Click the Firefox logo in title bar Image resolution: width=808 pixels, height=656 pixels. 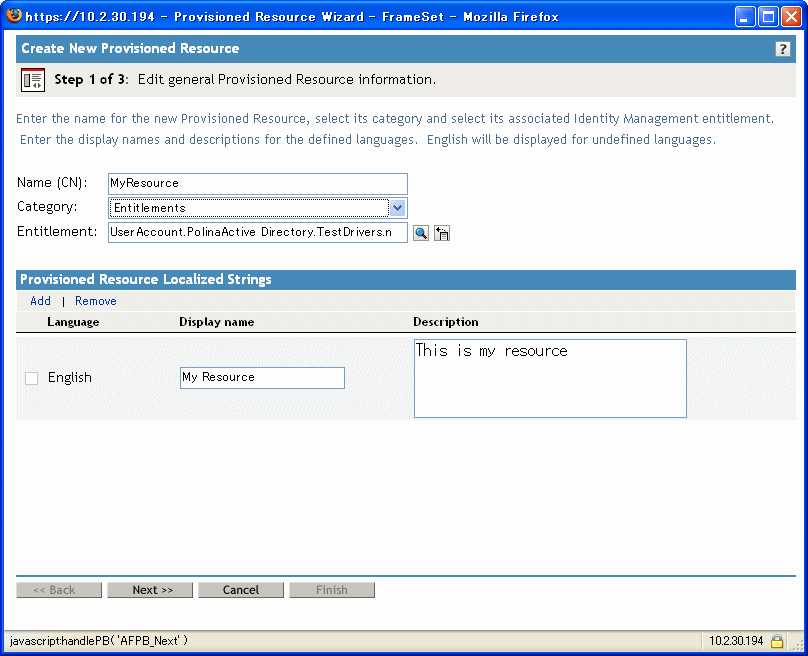pos(14,15)
